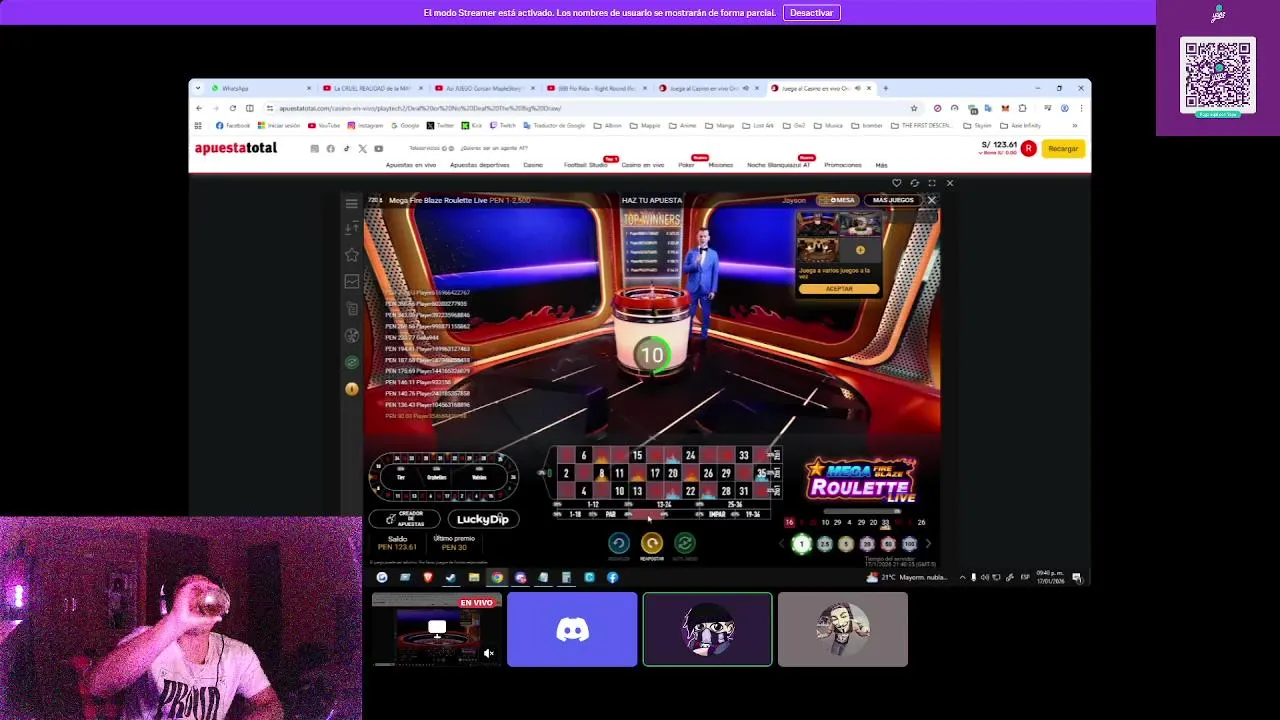The height and width of the screenshot is (720, 1280).
Task: Bet on number 24 on roulette table
Action: point(690,456)
